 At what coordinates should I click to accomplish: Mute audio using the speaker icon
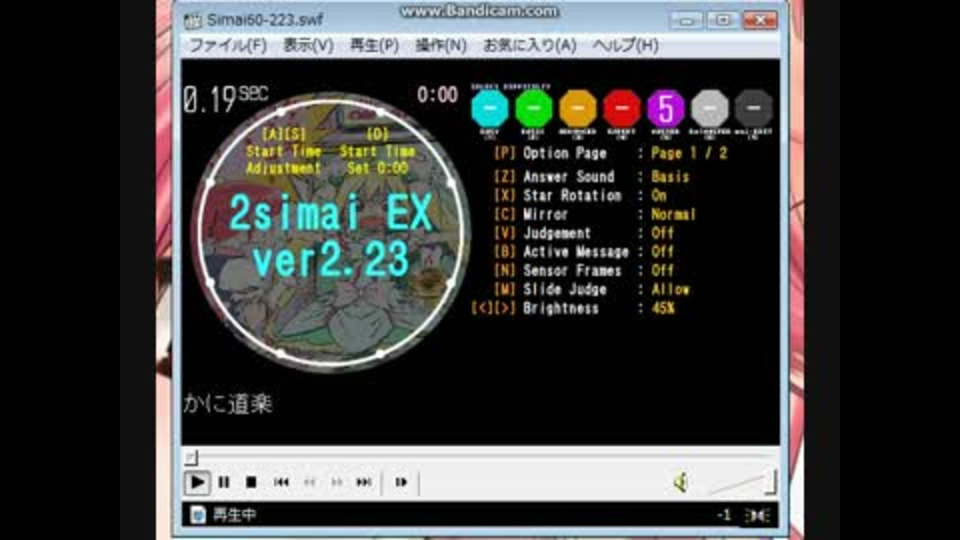pyautogui.click(x=681, y=483)
